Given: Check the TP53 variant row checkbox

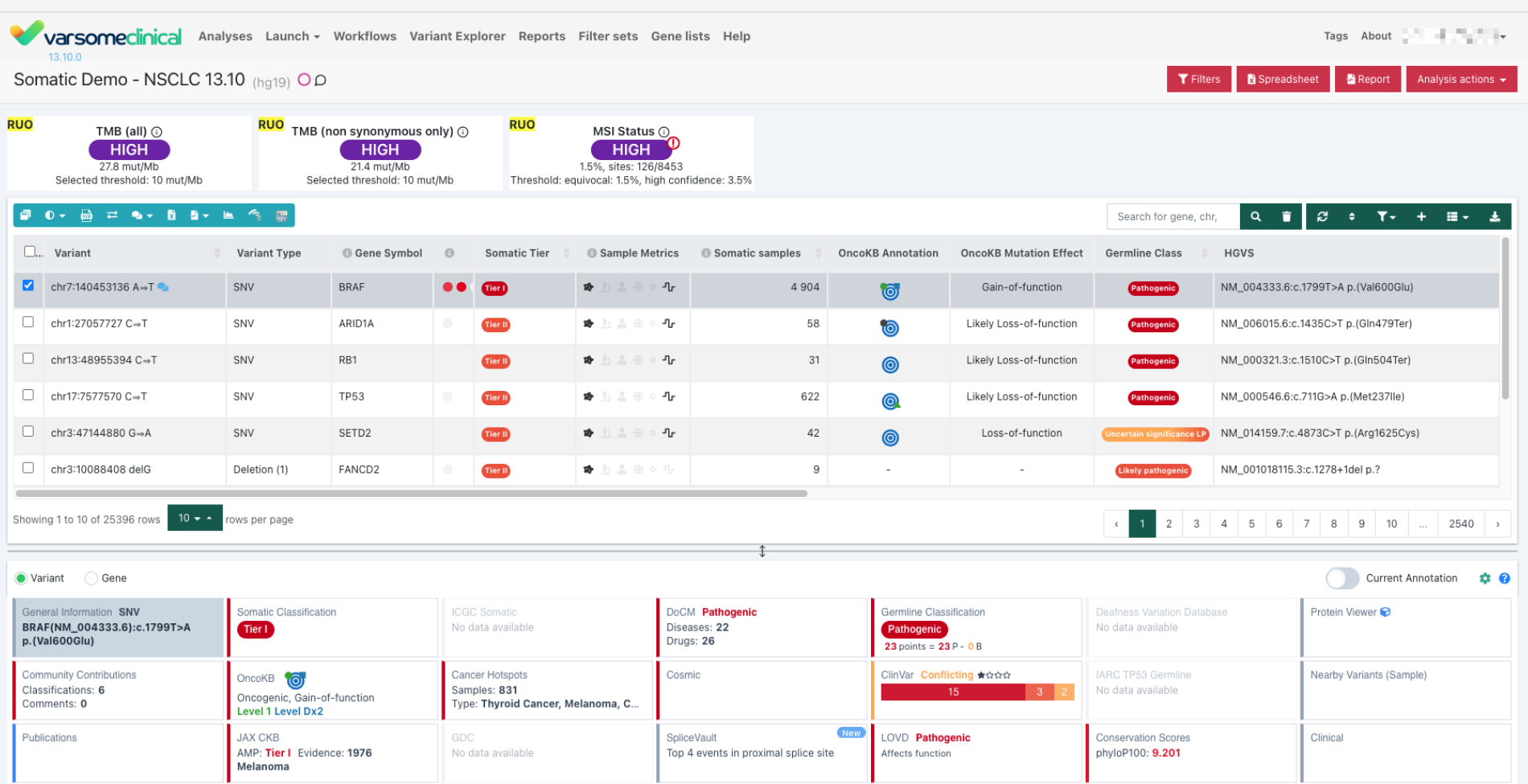Looking at the screenshot, I should pos(28,395).
